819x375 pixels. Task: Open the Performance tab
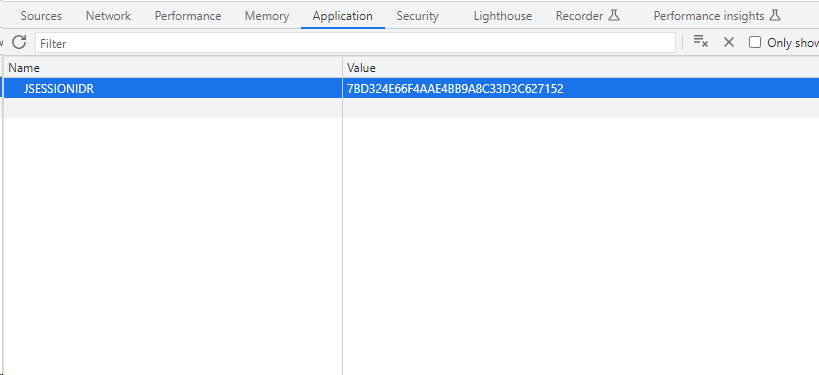pyautogui.click(x=188, y=16)
